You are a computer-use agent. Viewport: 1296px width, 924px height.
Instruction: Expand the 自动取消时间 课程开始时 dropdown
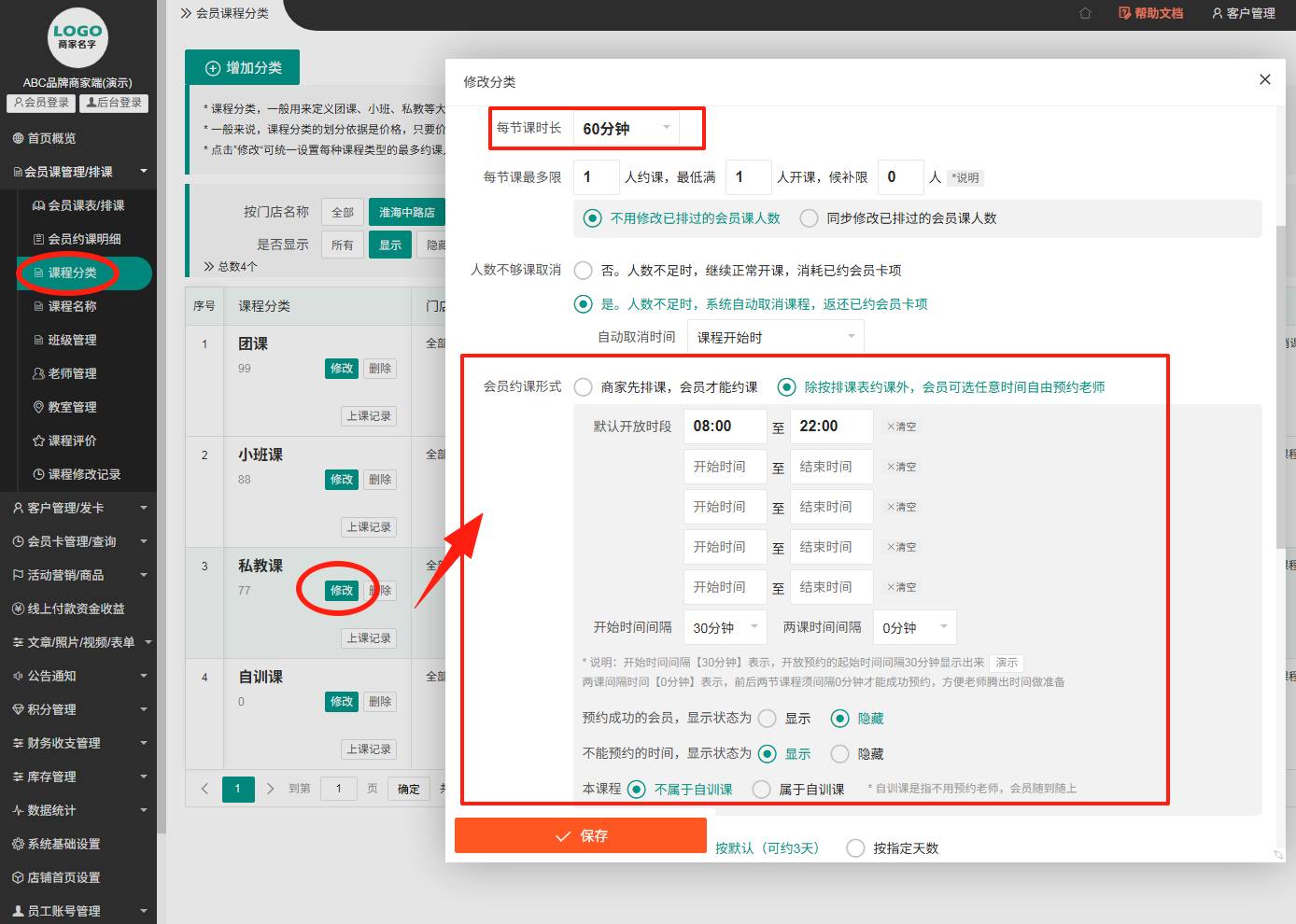point(775,337)
